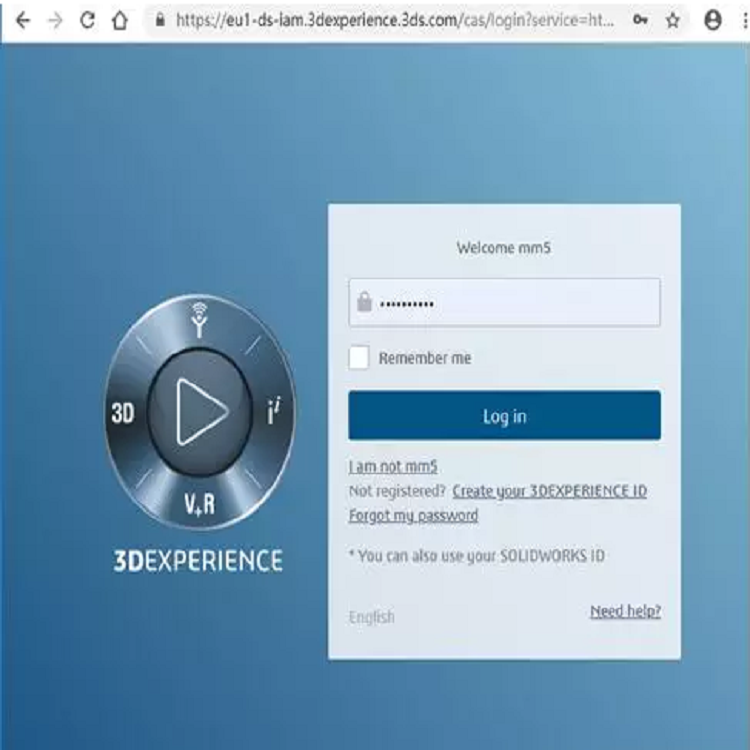Click the browser forward arrow
This screenshot has width=750, height=750.
pos(55,20)
